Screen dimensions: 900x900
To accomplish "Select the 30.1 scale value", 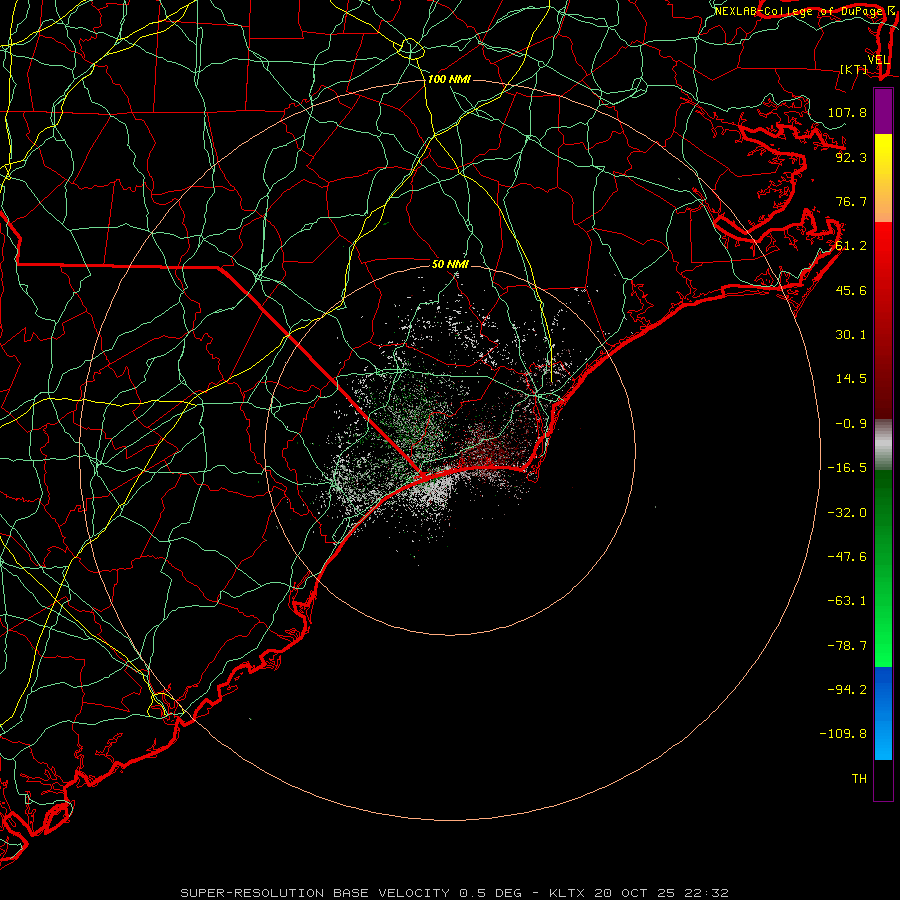I will [851, 335].
